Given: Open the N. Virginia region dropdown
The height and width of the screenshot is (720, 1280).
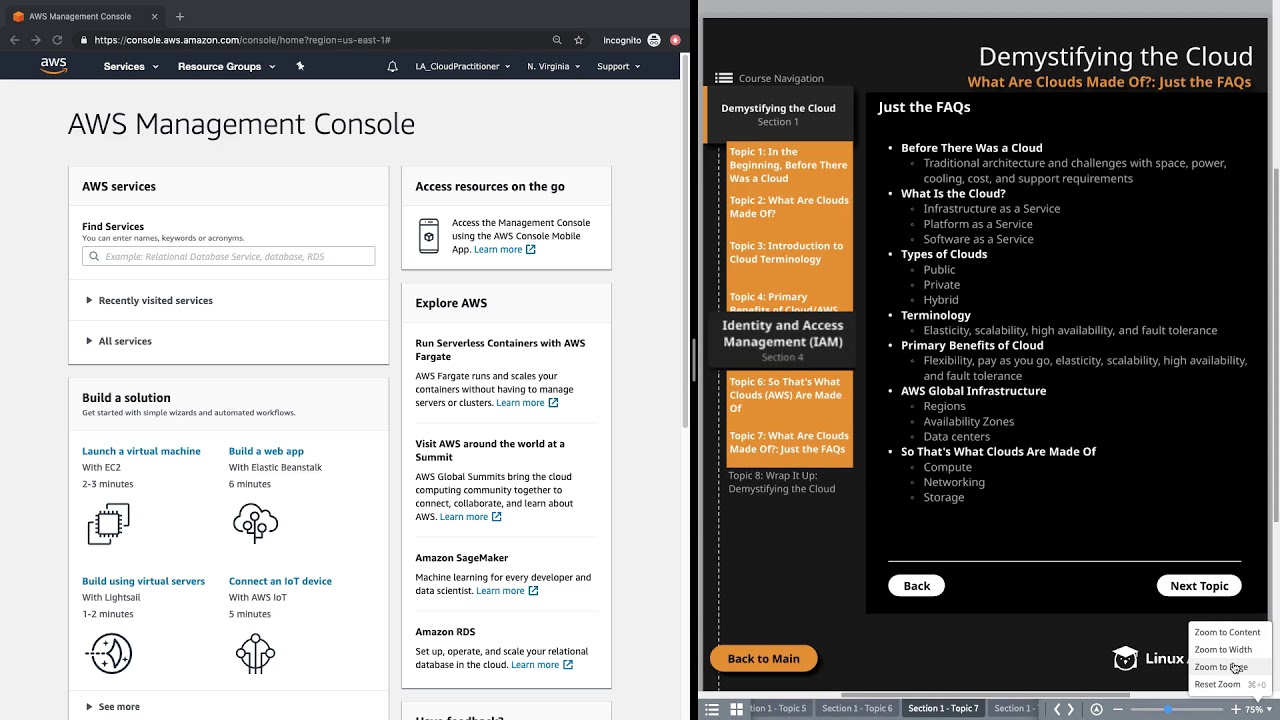Looking at the screenshot, I should click(553, 66).
